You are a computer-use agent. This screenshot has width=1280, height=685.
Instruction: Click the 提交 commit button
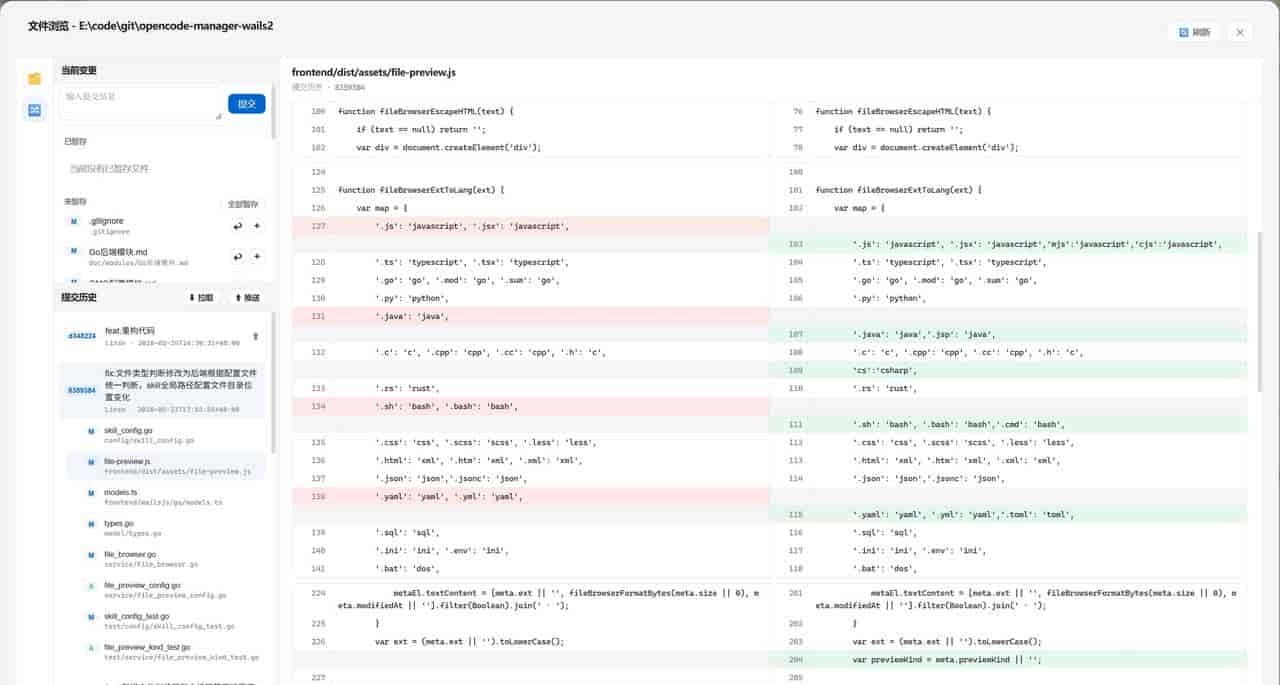coord(246,104)
